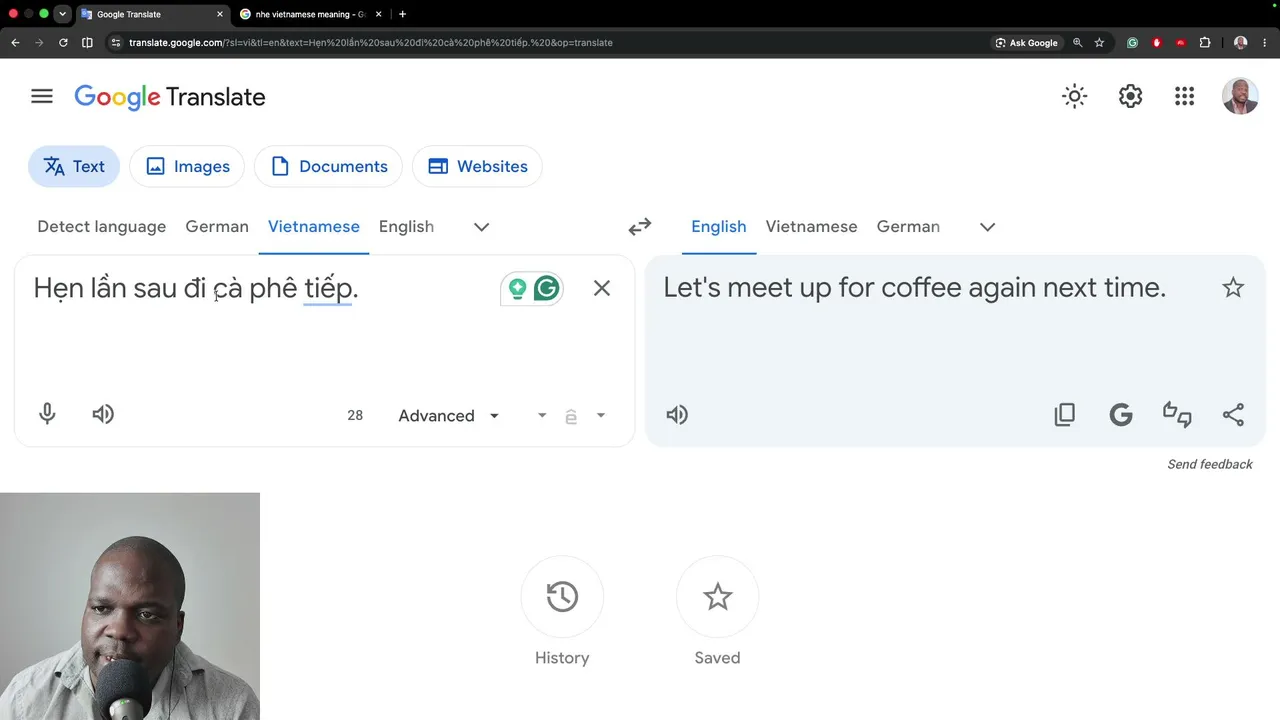
Task: Open Saved translations
Action: (717, 611)
